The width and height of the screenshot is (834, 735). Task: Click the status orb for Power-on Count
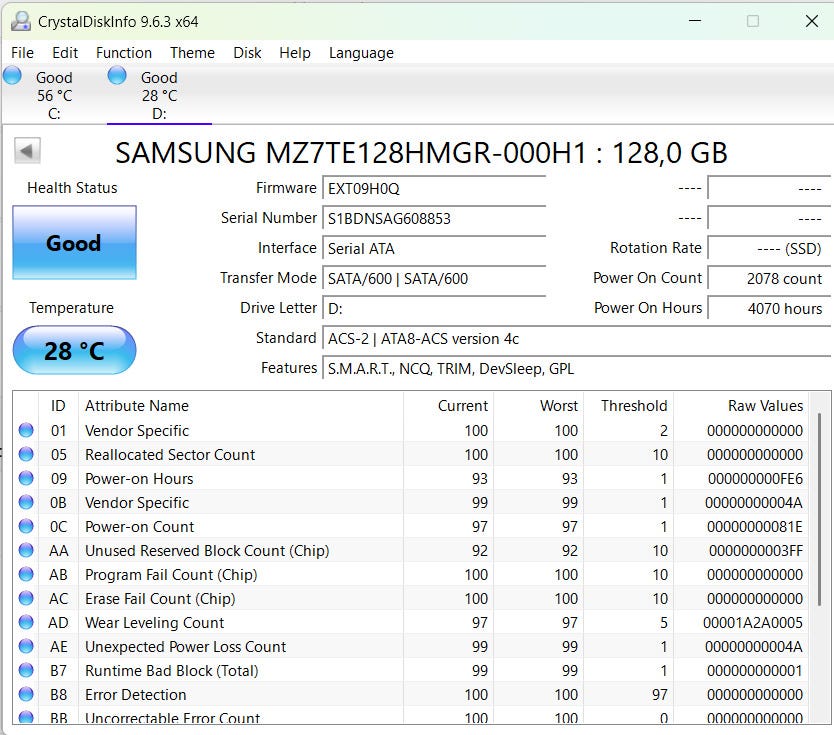point(26,526)
